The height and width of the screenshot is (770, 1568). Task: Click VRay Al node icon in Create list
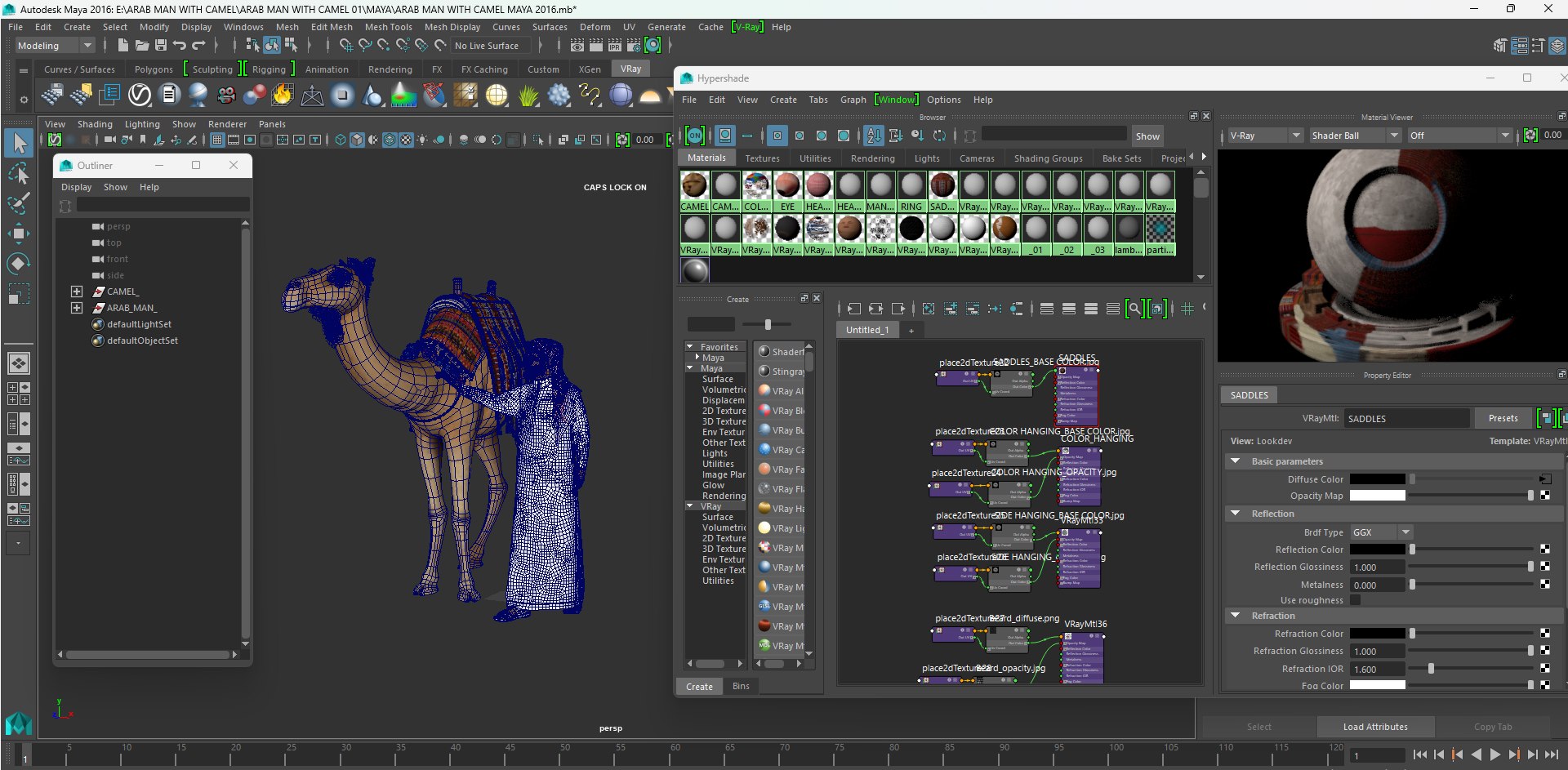point(765,391)
